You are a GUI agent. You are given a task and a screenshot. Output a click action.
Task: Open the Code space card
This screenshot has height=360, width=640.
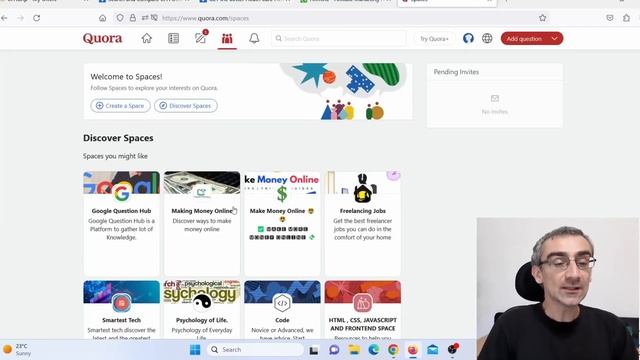[x=282, y=310]
